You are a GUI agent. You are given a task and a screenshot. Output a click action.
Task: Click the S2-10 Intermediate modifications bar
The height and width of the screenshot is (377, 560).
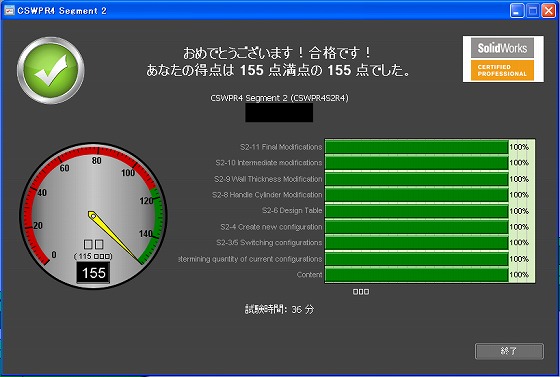click(x=416, y=163)
